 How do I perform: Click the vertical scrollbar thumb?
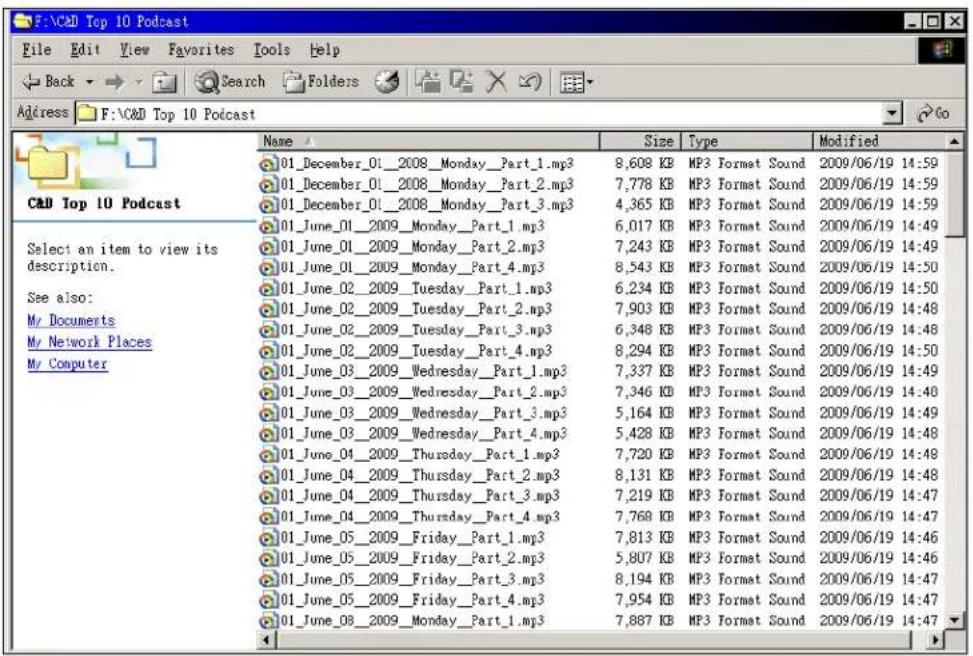(x=956, y=194)
